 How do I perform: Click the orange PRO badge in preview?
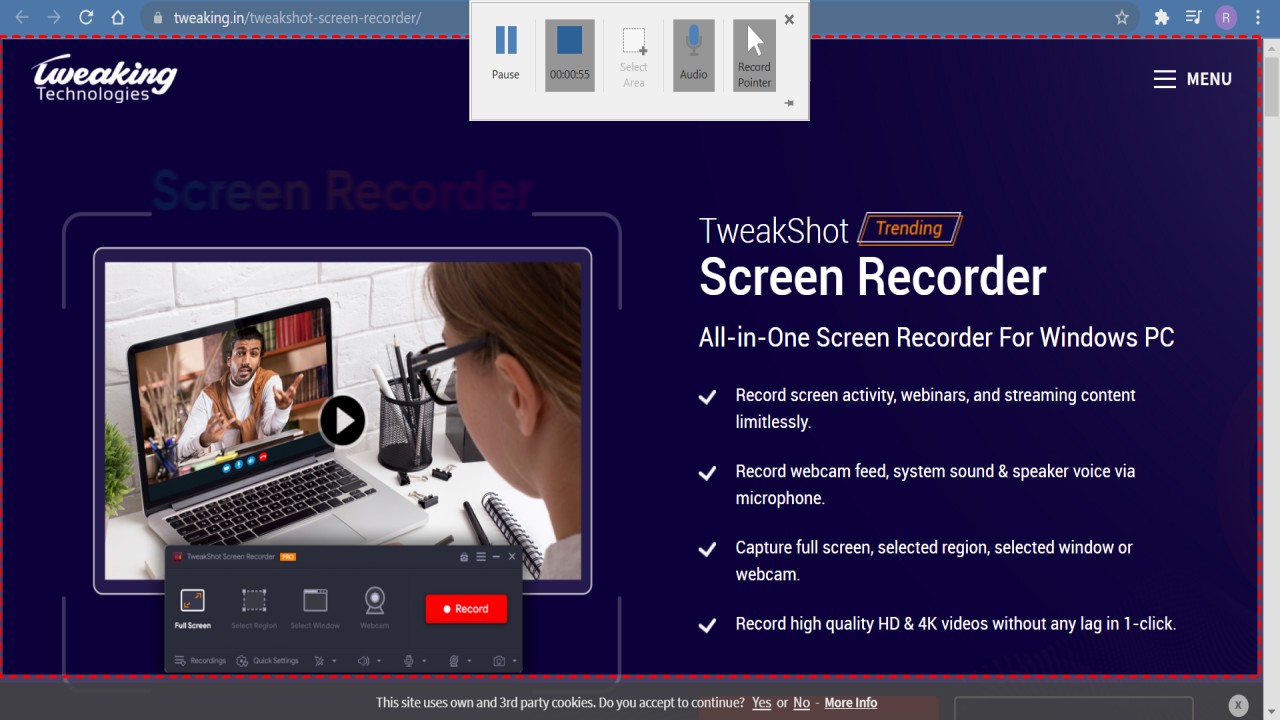[x=288, y=557]
